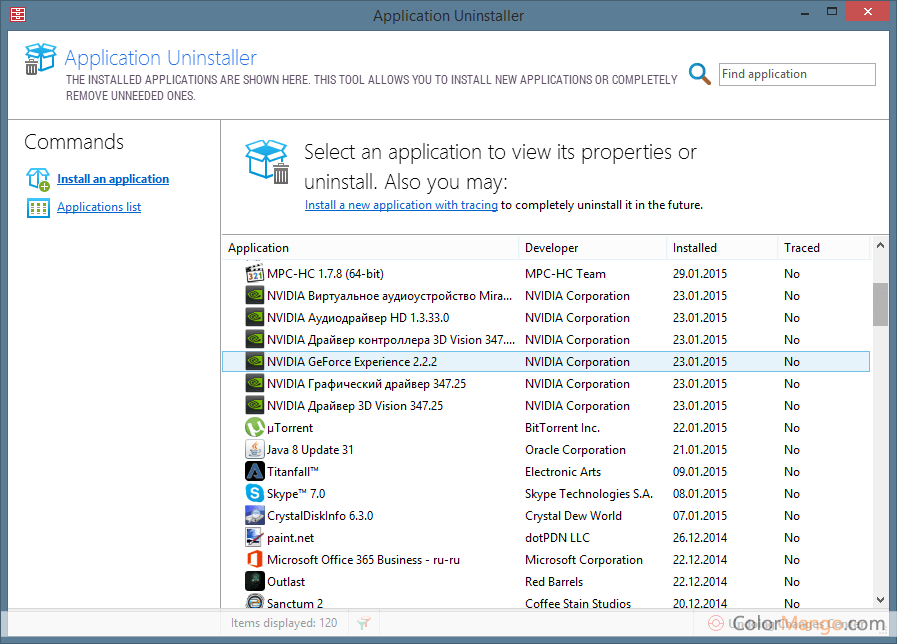
Task: Select the paint.net list entry
Action: pos(546,538)
